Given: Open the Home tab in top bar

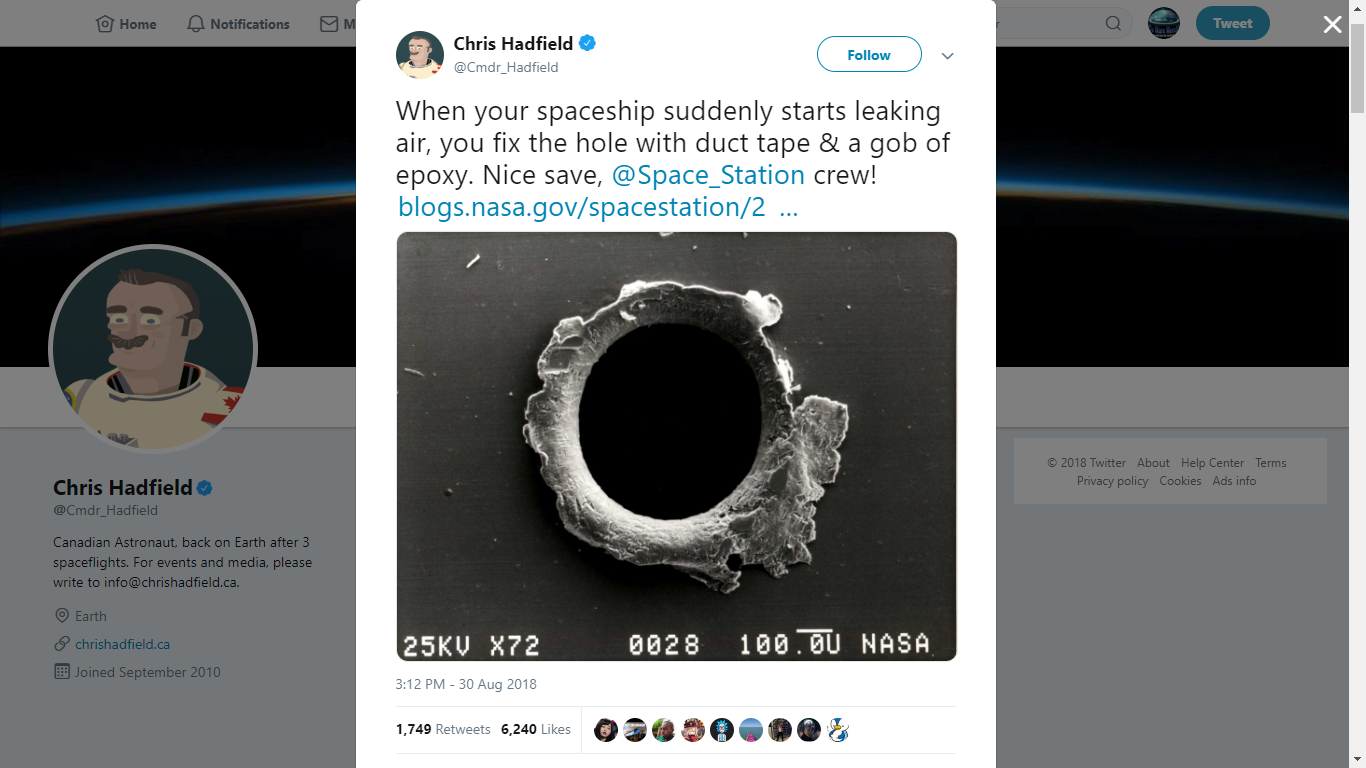Looking at the screenshot, I should [x=126, y=24].
